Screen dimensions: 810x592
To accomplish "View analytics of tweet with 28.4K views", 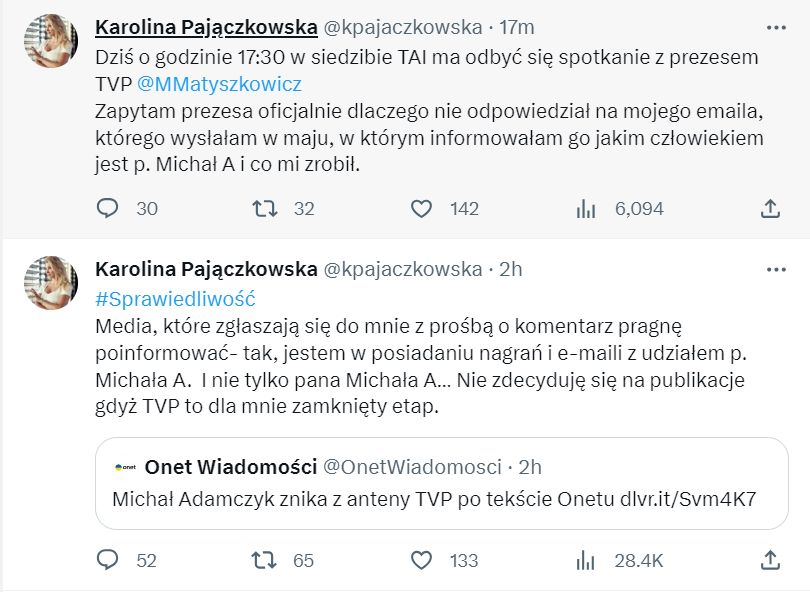I will pyautogui.click(x=585, y=560).
